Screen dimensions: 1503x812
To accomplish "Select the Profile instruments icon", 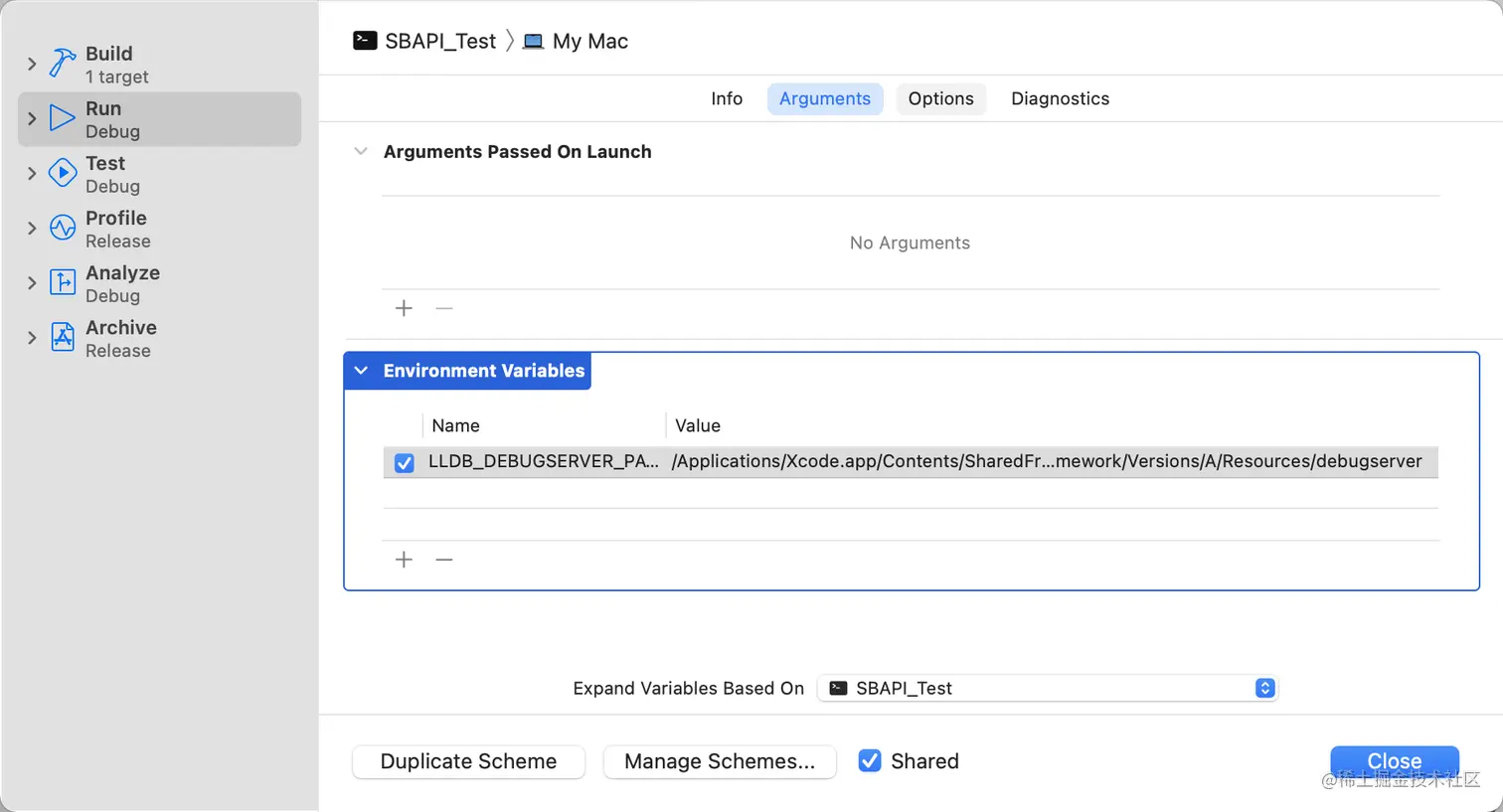I will pos(63,228).
